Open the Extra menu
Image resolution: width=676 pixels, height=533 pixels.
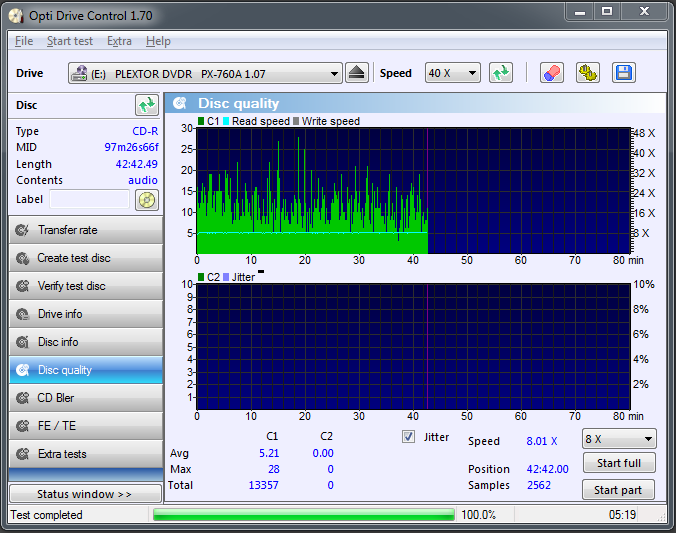[119, 41]
